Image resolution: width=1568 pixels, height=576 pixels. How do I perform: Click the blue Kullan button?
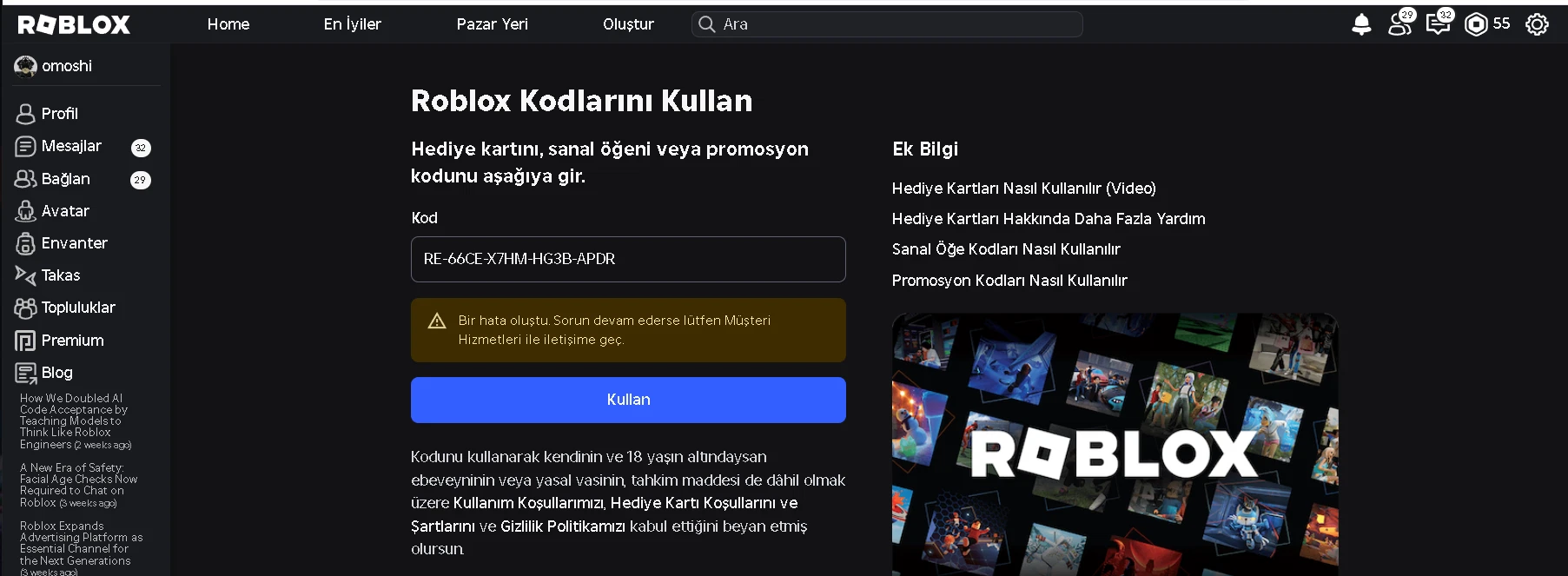[x=628, y=400]
